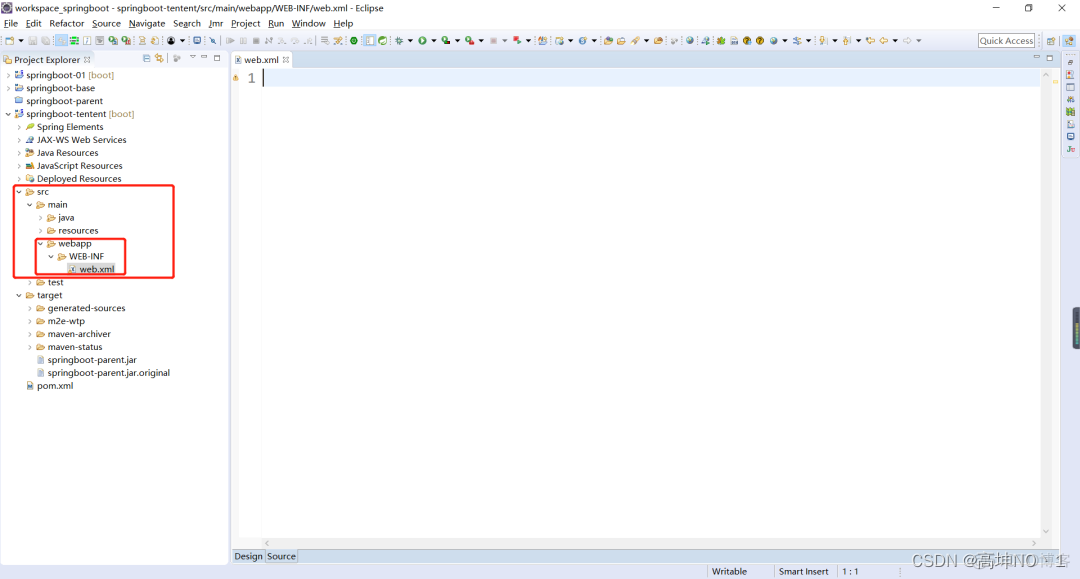Image resolution: width=1080 pixels, height=579 pixels.
Task: Select JAX-WS Web Services node
Action: tap(81, 140)
